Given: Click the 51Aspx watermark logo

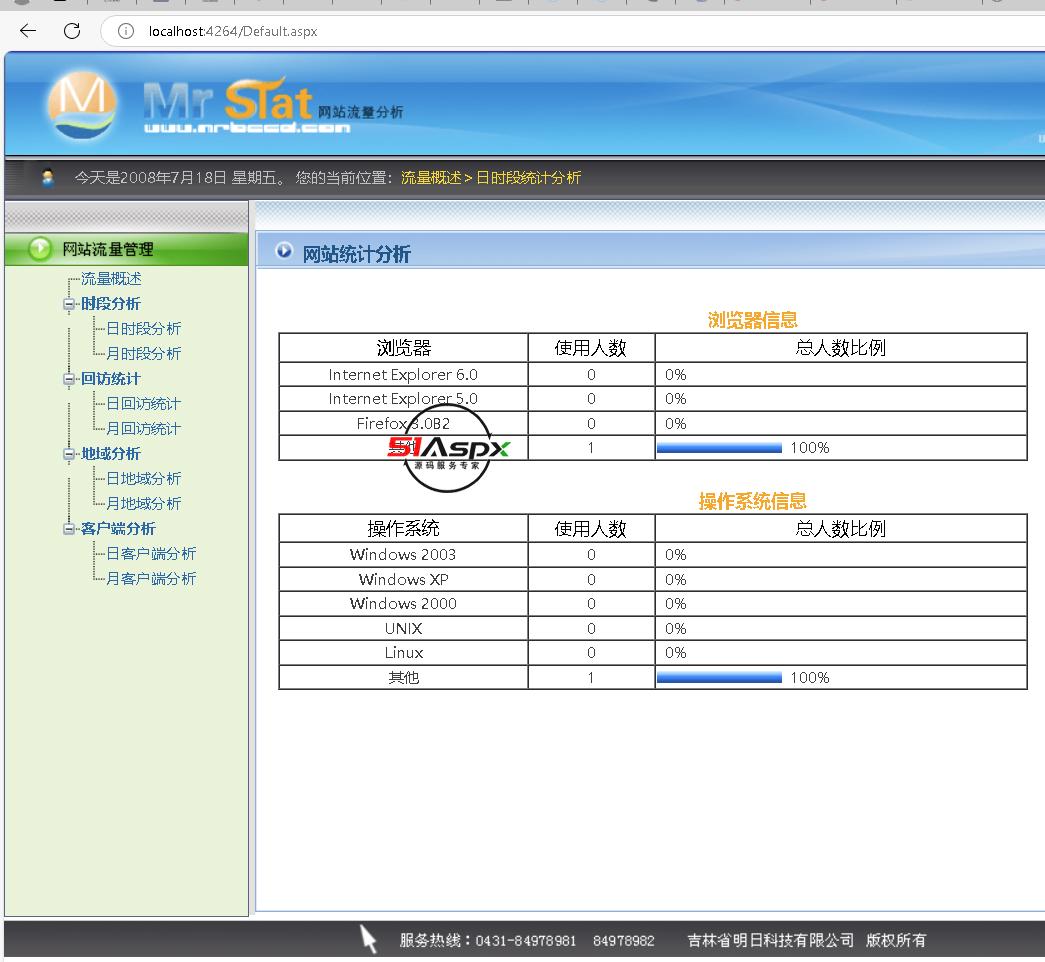Looking at the screenshot, I should (448, 448).
